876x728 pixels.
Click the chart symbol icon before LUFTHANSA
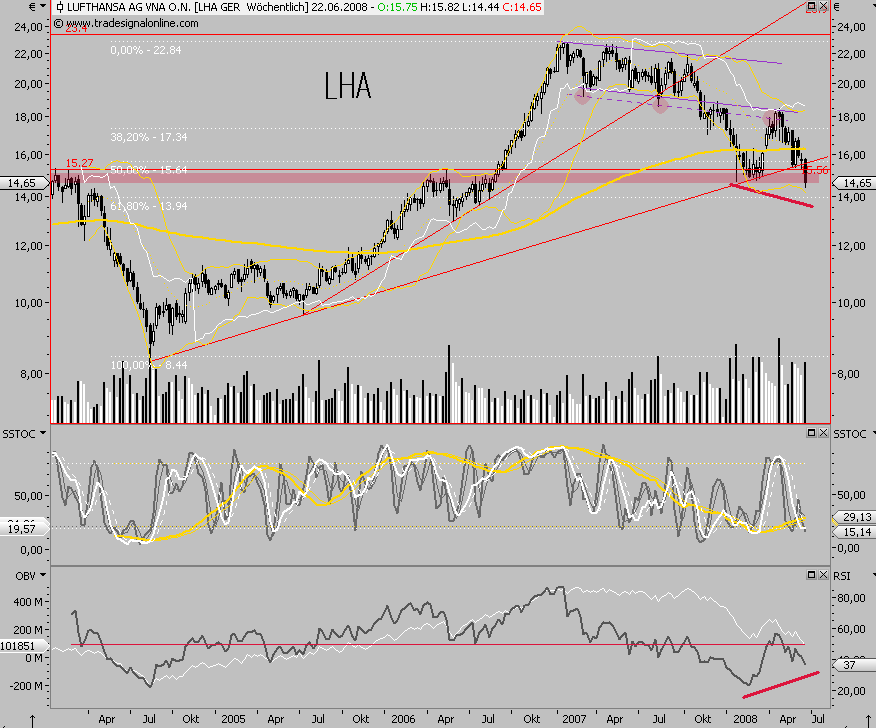(x=61, y=7)
